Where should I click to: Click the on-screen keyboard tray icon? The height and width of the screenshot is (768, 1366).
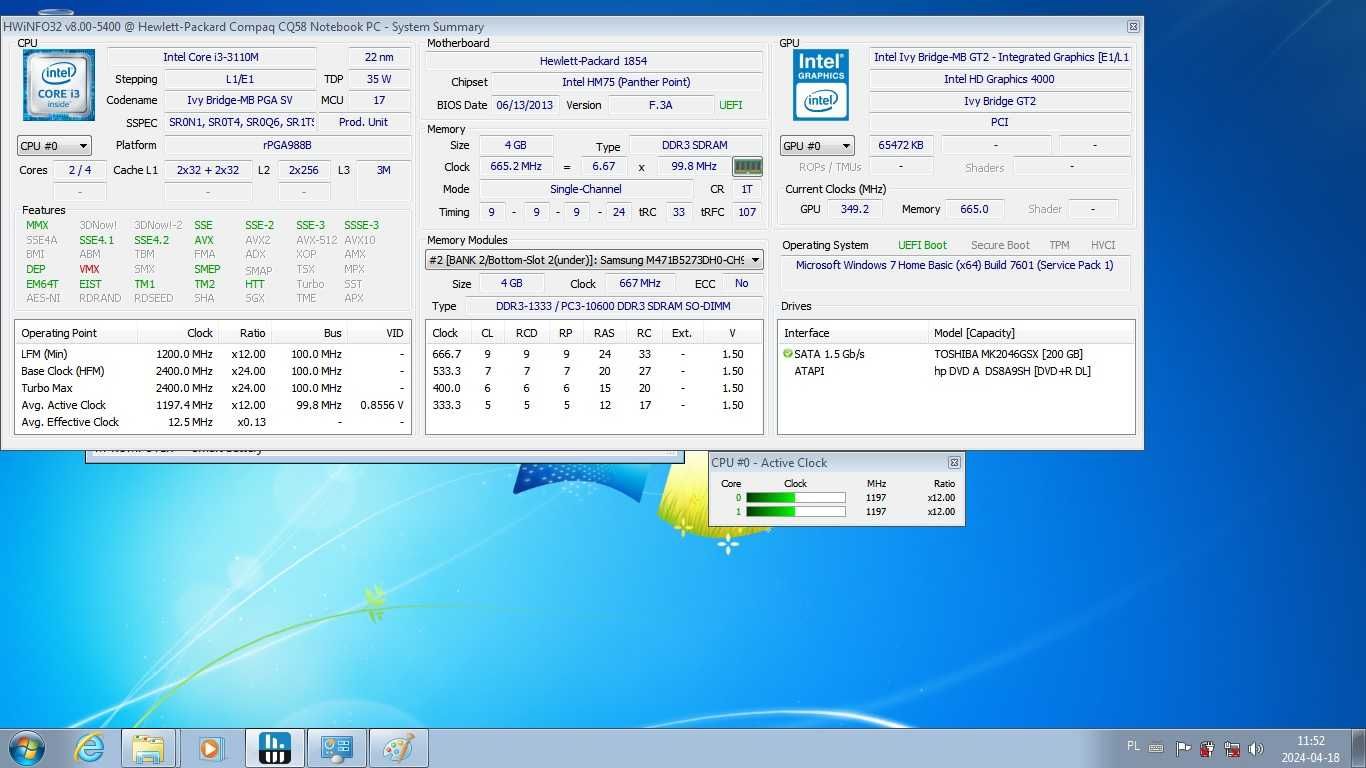click(x=1156, y=748)
